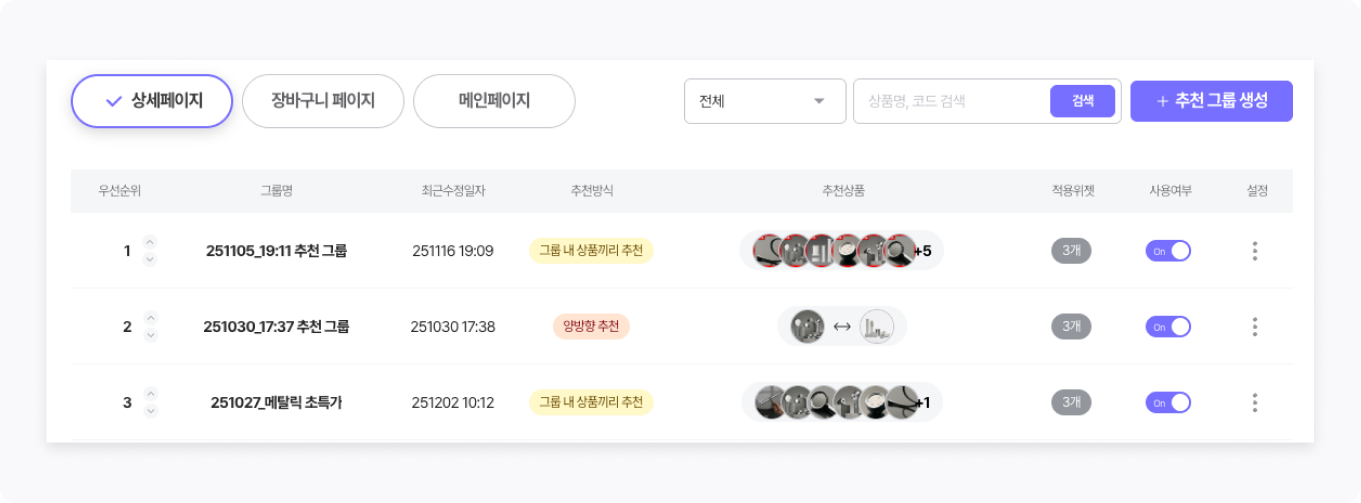Click the 검색 search button
1361x503 pixels.
(1082, 101)
